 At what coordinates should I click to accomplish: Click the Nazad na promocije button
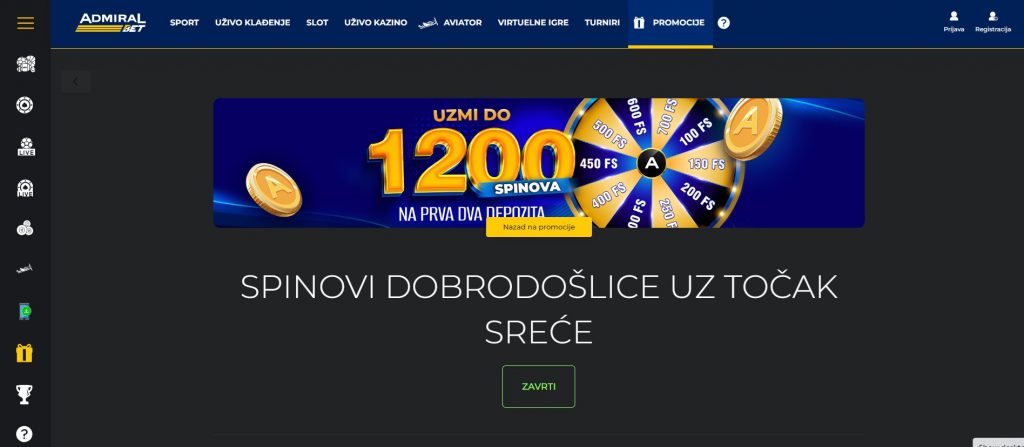(x=539, y=227)
